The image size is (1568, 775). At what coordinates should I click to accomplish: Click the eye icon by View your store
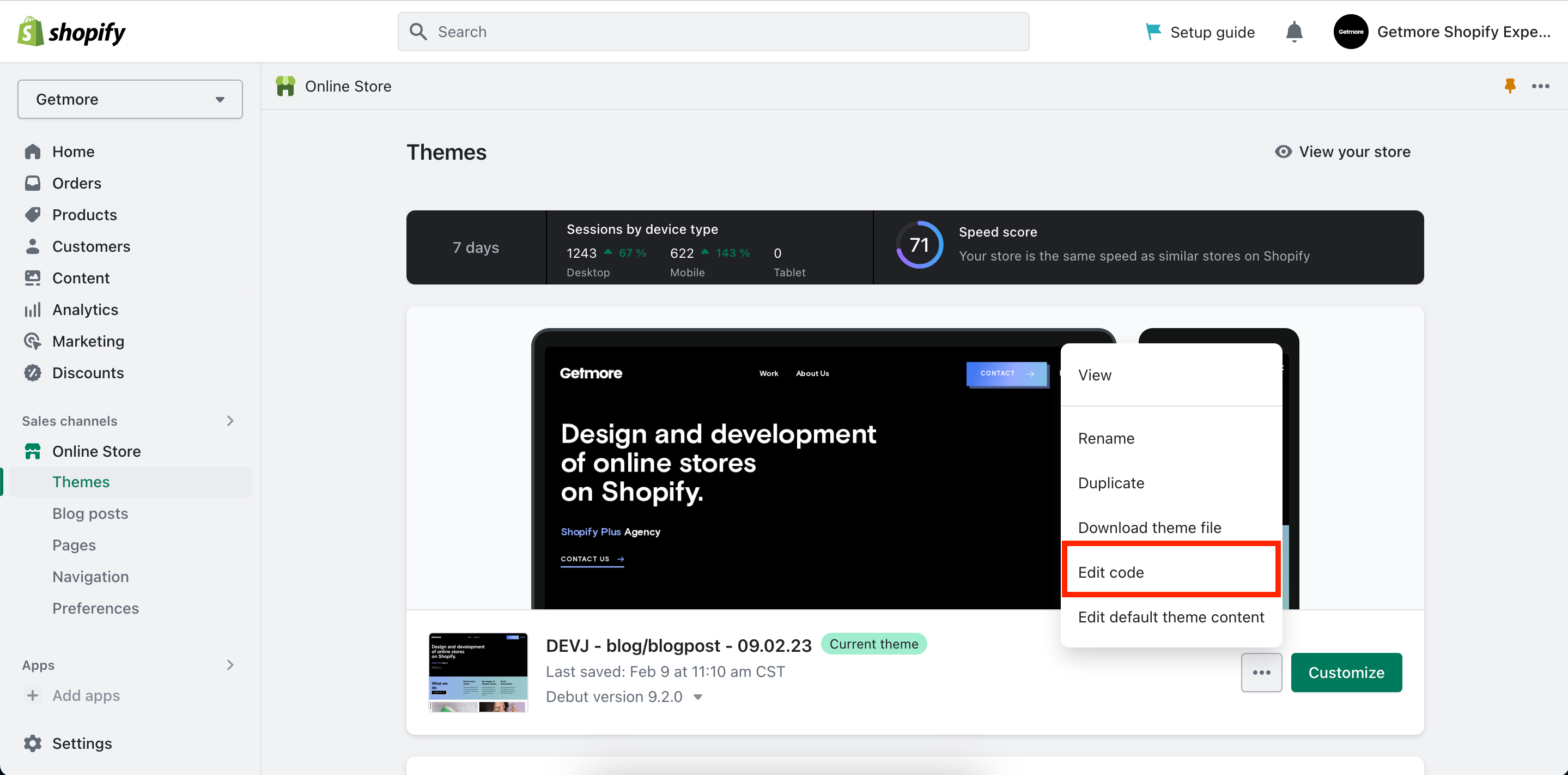coord(1283,152)
